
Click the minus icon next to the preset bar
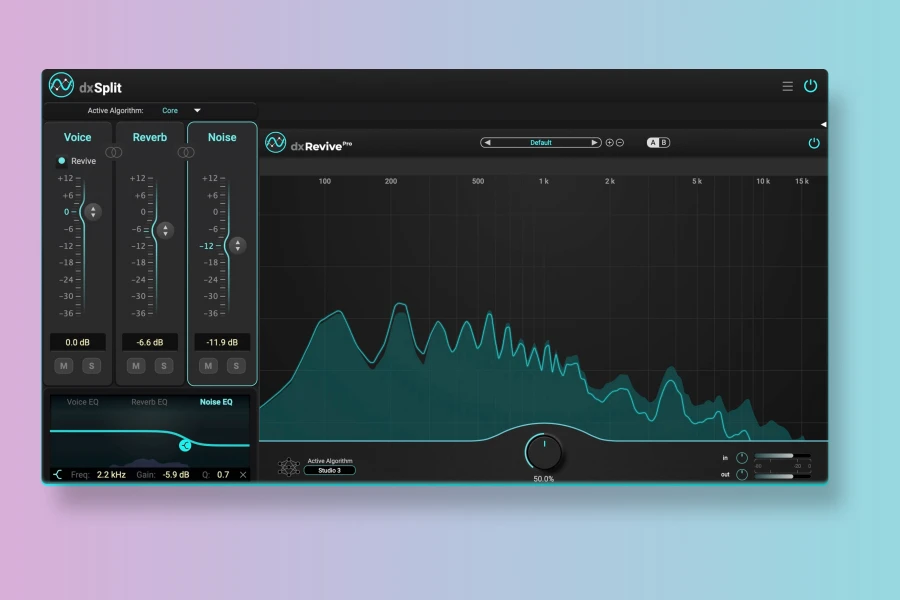(x=620, y=143)
